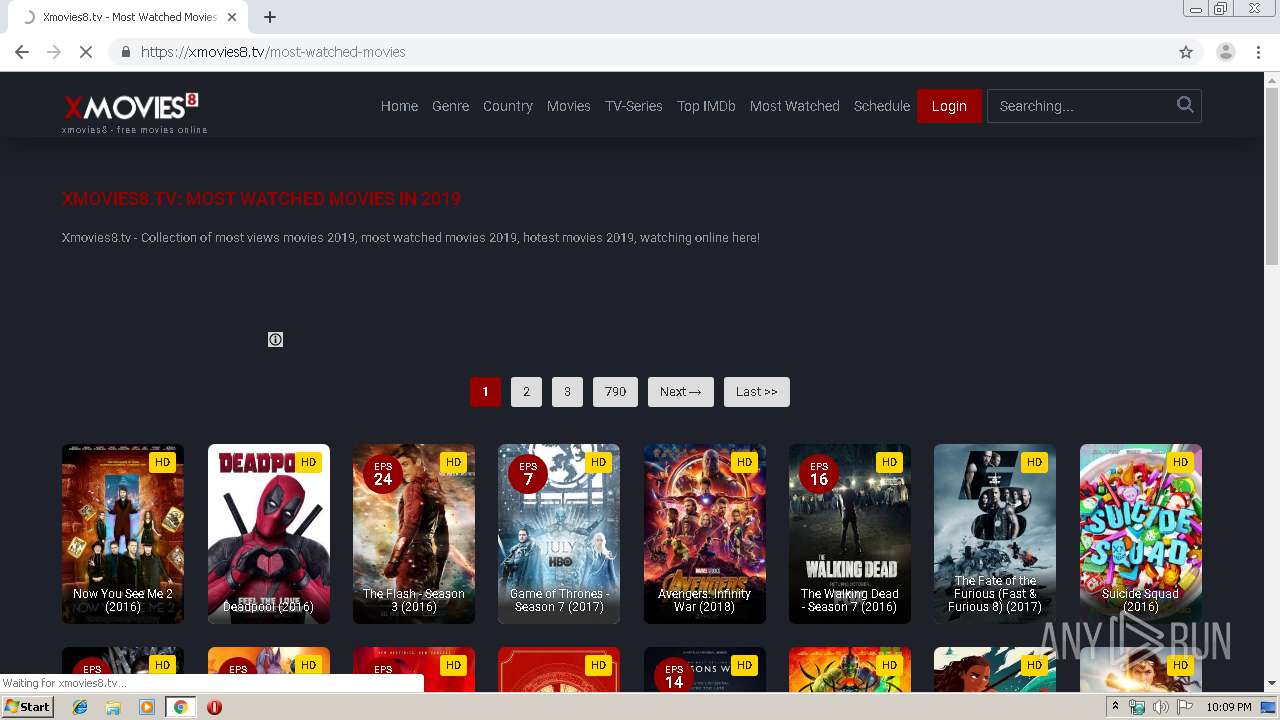Bookmark this page with star icon
The image size is (1280, 720).
(x=1186, y=52)
